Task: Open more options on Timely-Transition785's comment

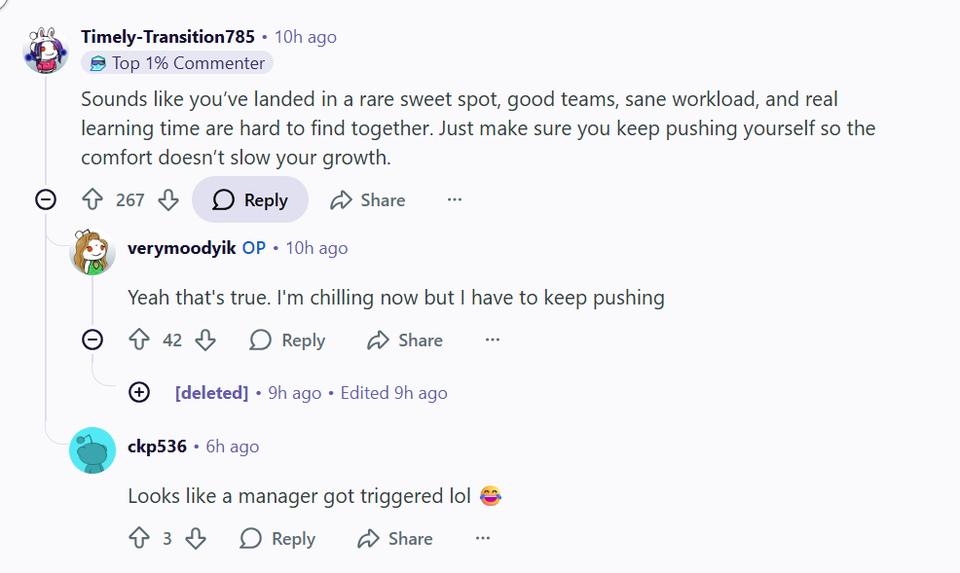Action: (455, 200)
